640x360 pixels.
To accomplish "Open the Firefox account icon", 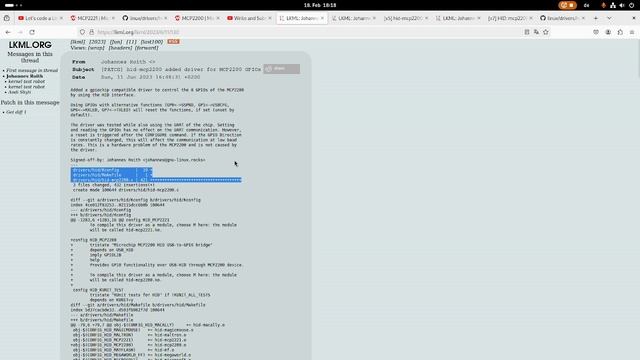I will coord(608,32).
